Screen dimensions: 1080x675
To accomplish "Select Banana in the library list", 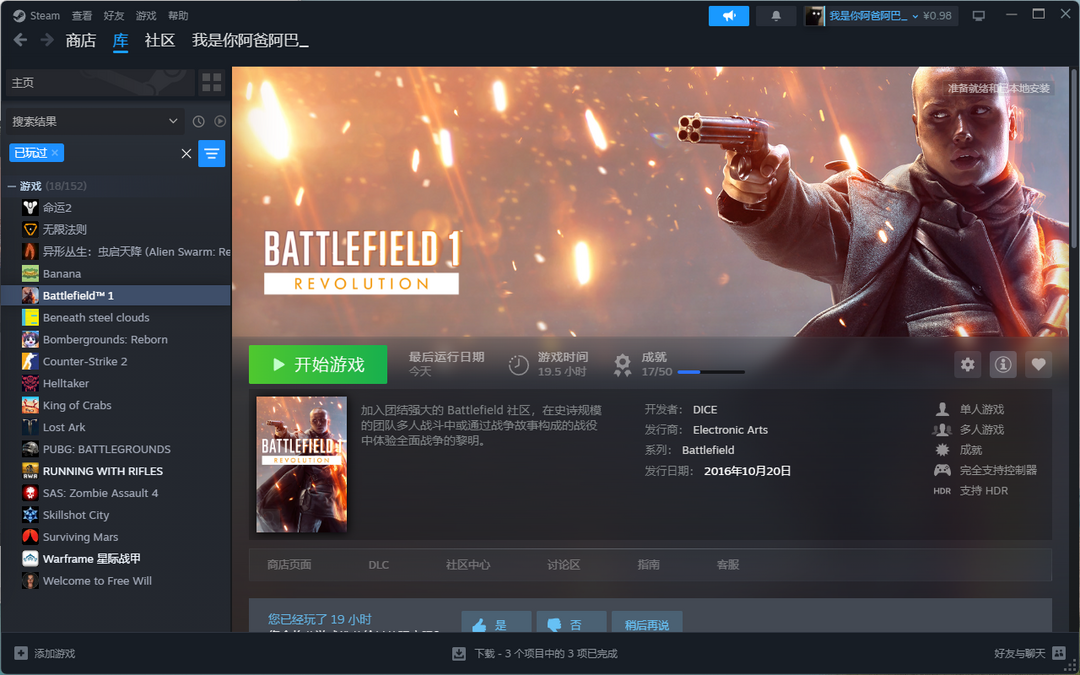I will (x=116, y=273).
